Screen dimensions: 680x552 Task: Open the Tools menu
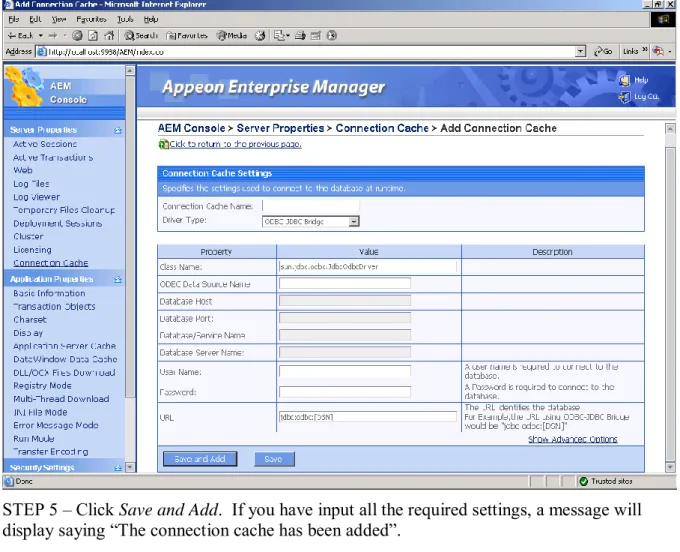125,19
